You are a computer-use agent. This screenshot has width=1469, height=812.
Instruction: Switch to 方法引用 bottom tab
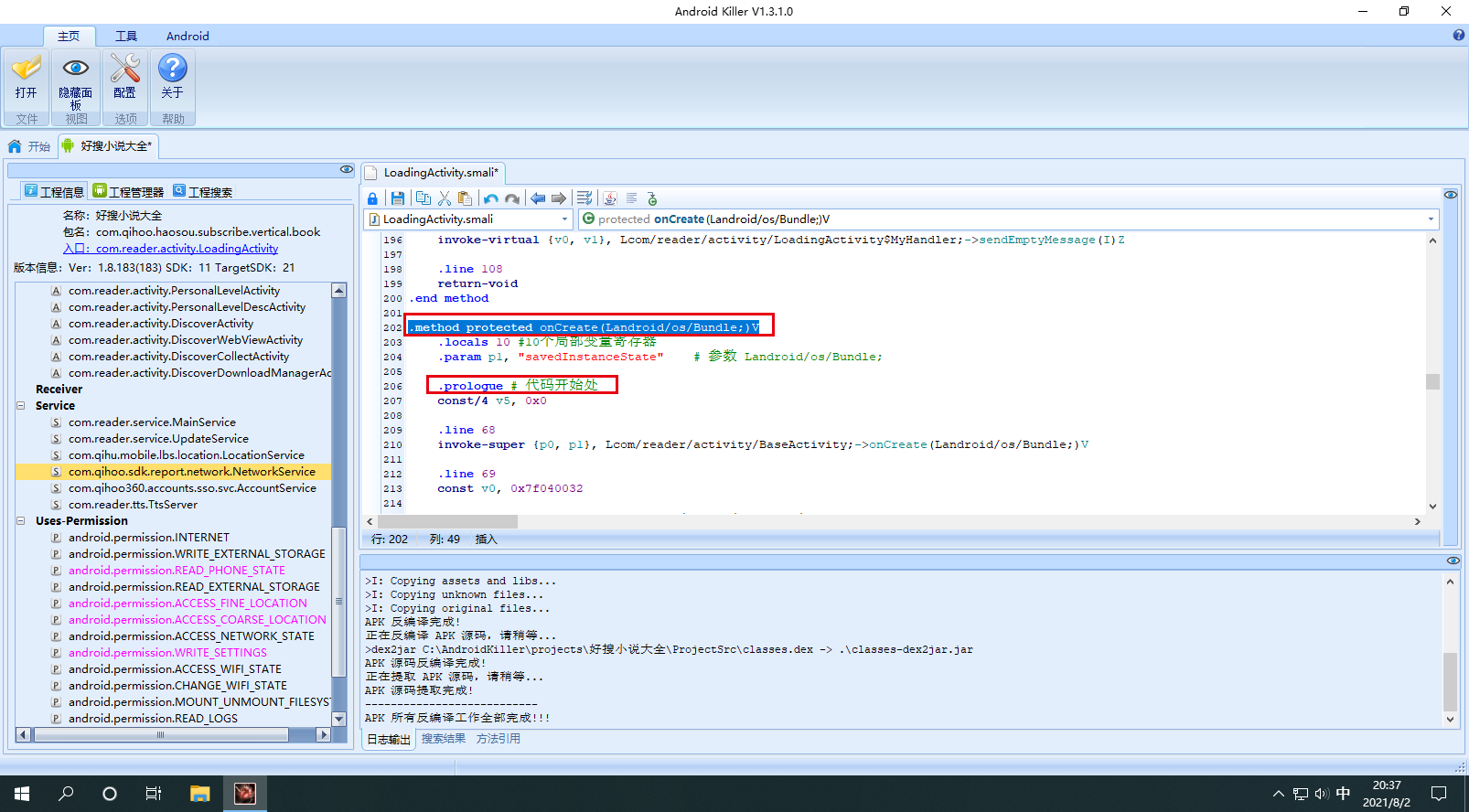[499, 739]
